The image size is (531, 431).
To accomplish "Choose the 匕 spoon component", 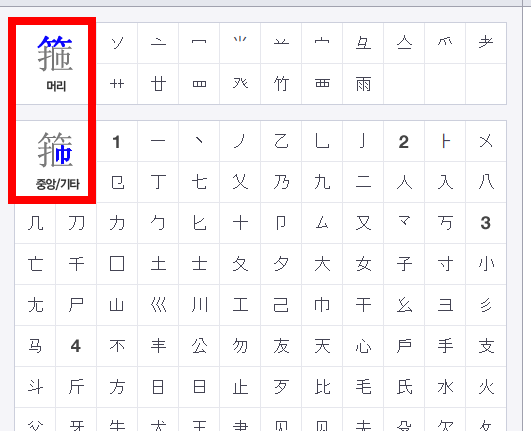I will tap(199, 223).
